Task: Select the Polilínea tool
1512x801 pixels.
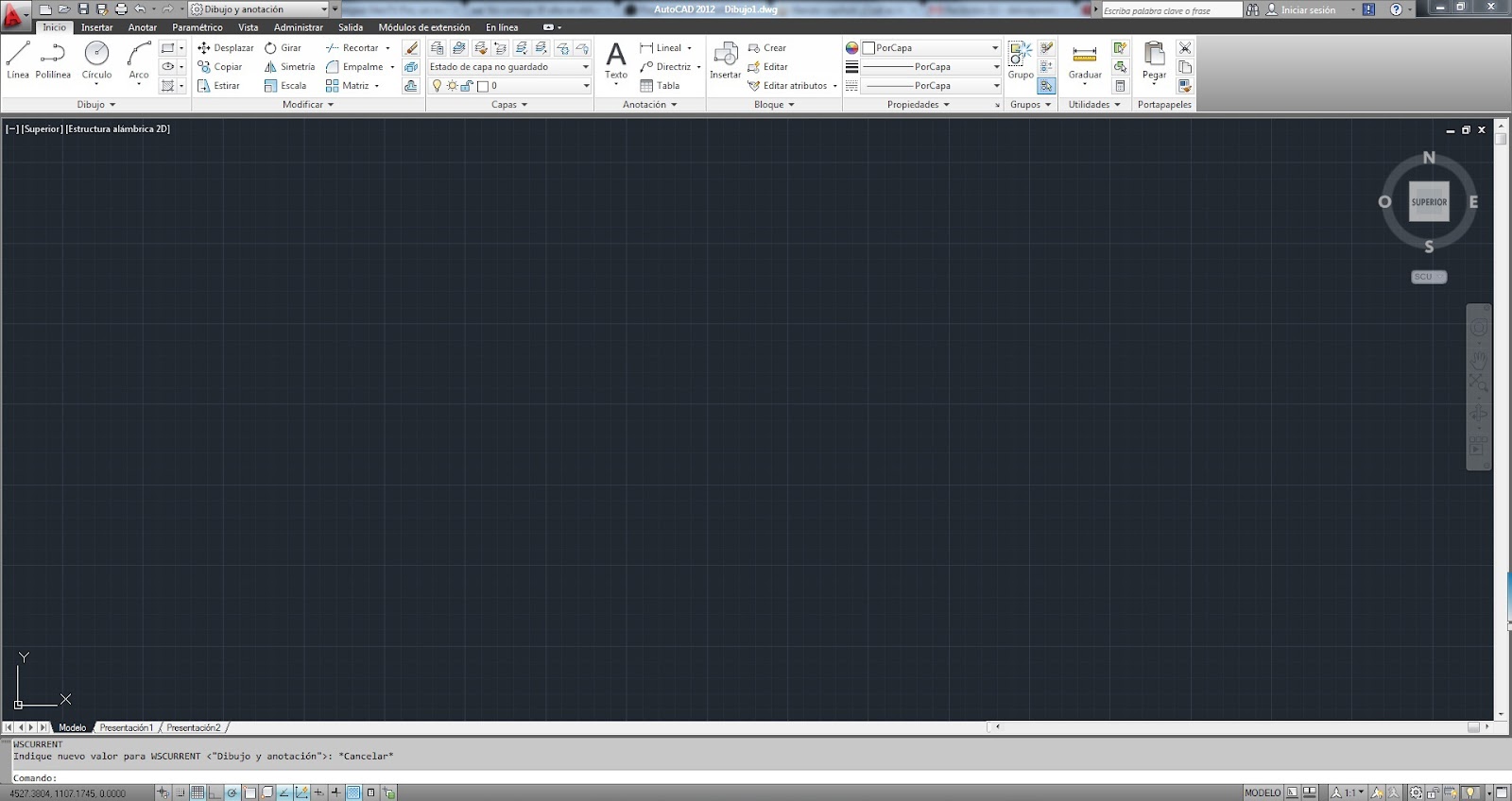Action: point(53,60)
